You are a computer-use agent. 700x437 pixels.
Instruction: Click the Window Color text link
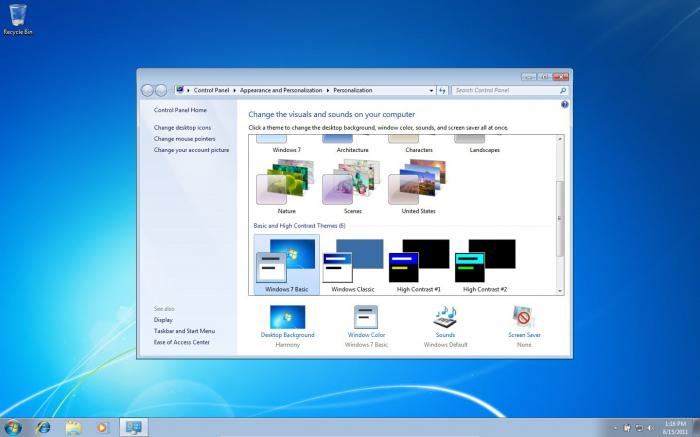pos(366,335)
